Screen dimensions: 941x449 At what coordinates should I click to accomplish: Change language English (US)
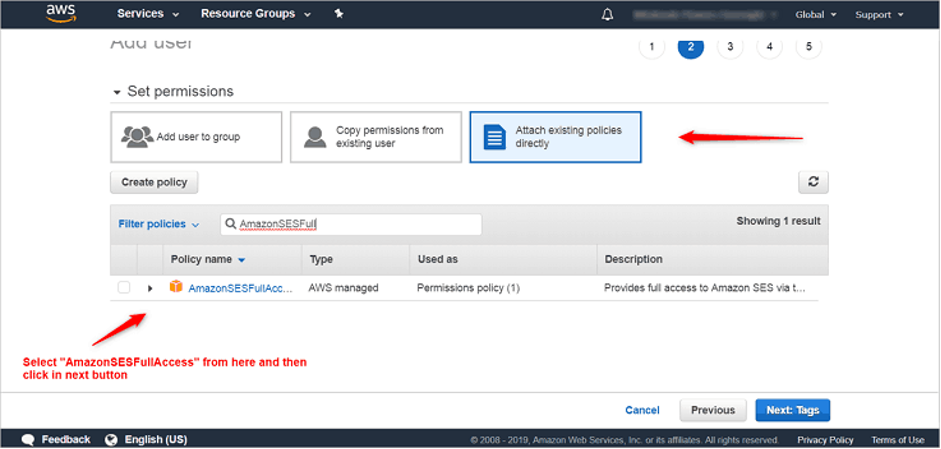[156, 439]
